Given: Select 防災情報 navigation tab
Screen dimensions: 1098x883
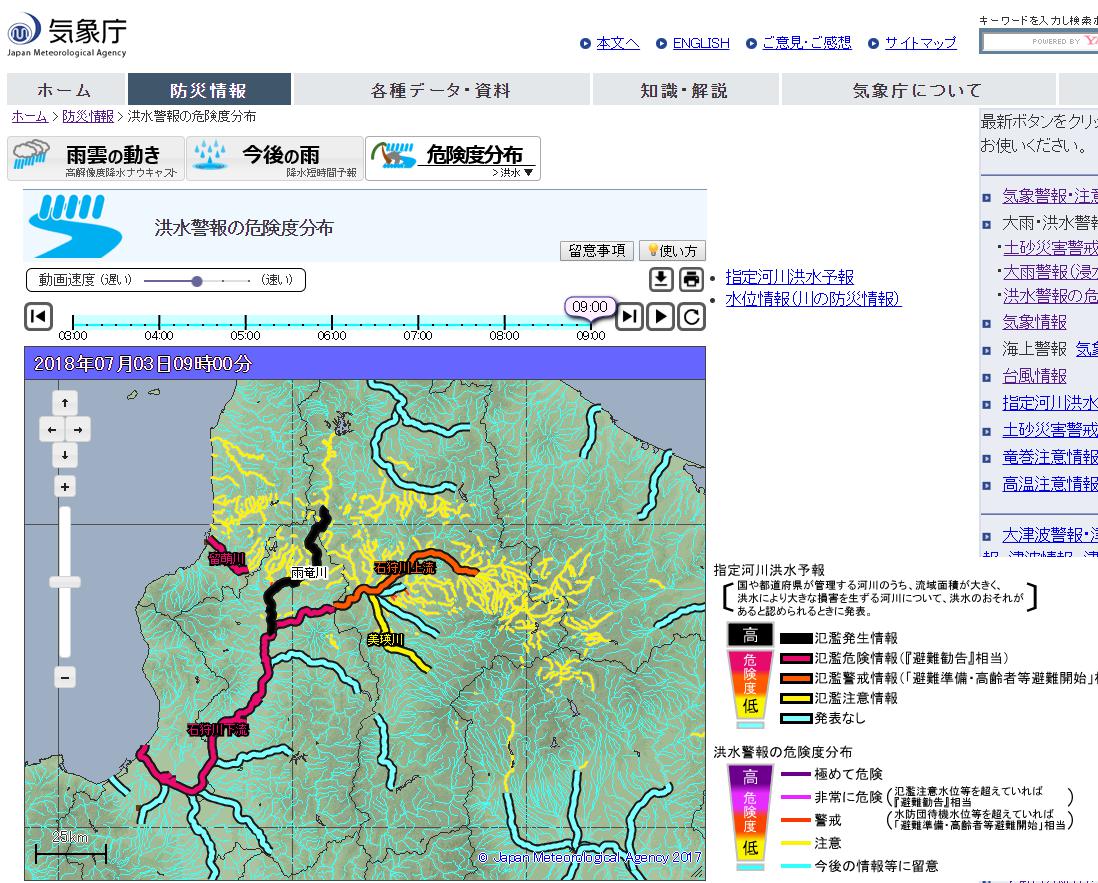Looking at the screenshot, I should coord(209,90).
